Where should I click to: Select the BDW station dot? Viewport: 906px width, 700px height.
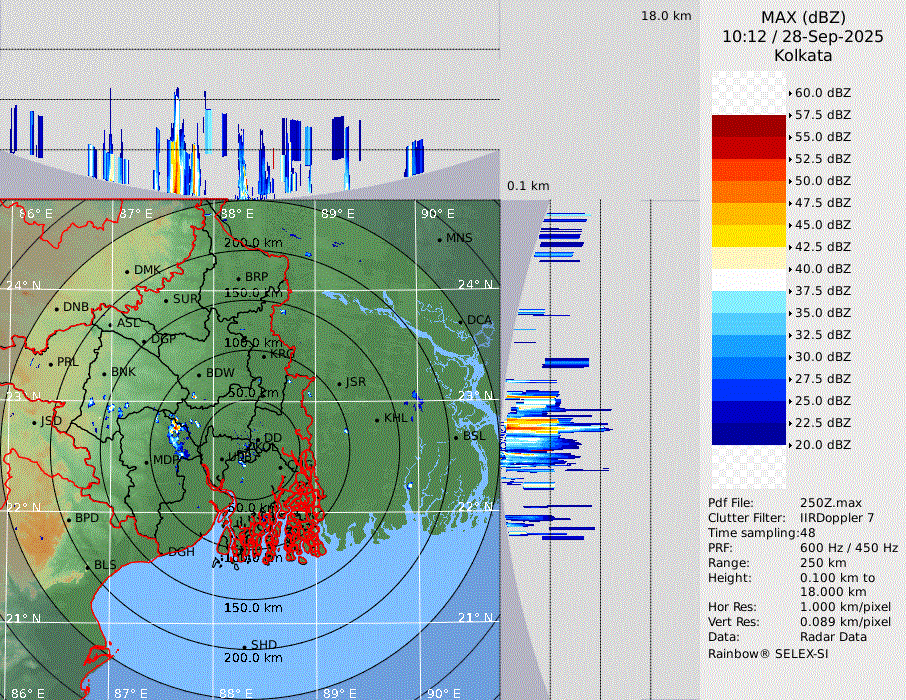(199, 374)
